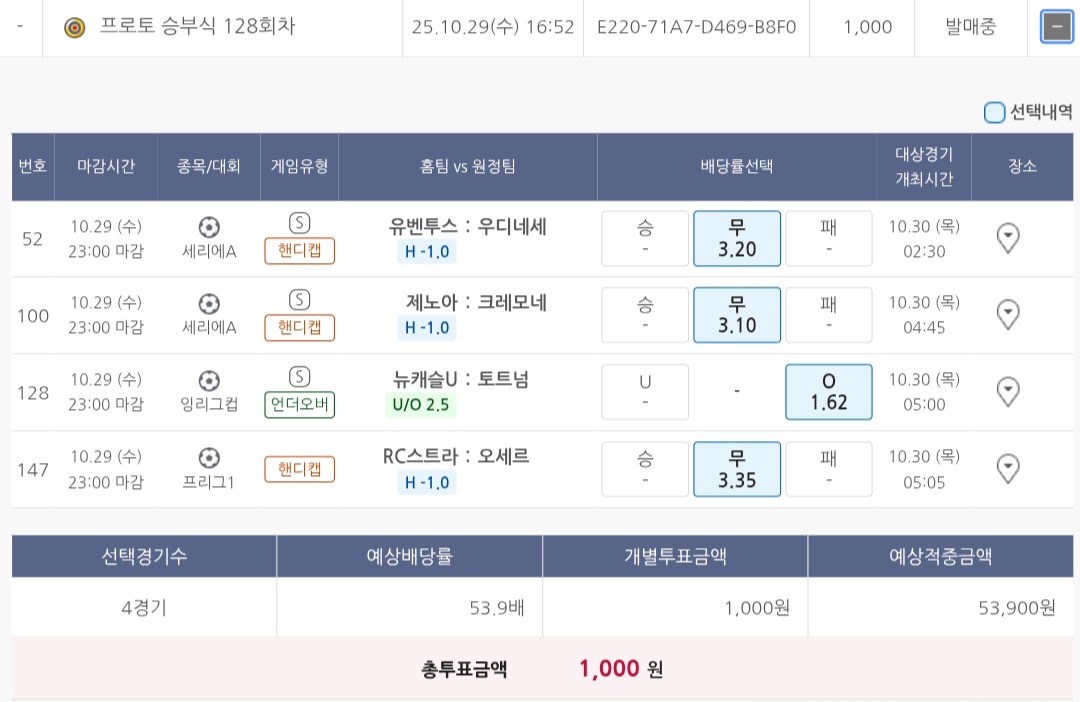Click the Proto target icon in header
The height and width of the screenshot is (702, 1080).
pos(74,27)
